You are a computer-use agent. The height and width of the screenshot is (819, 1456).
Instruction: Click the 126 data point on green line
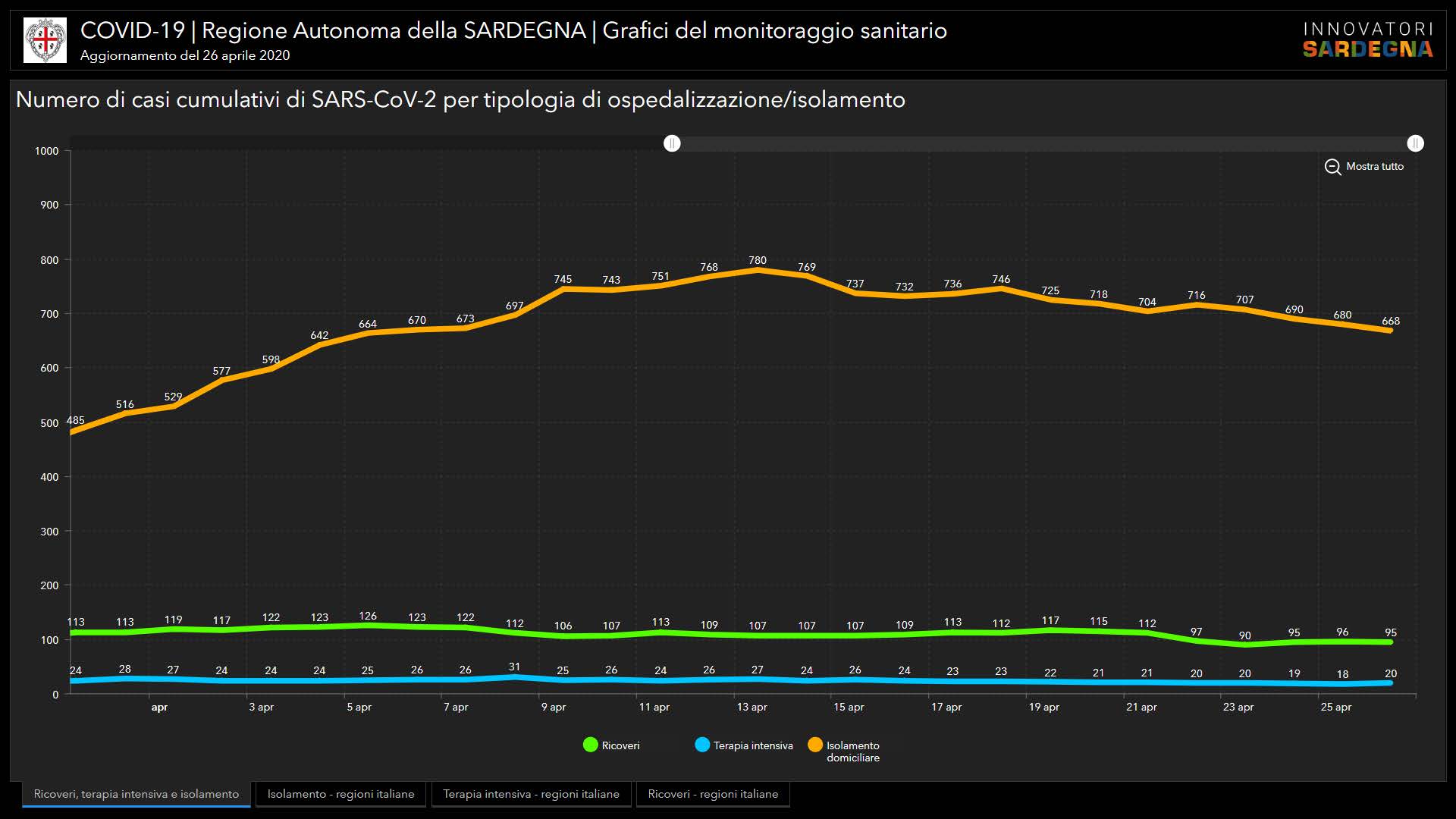point(368,626)
